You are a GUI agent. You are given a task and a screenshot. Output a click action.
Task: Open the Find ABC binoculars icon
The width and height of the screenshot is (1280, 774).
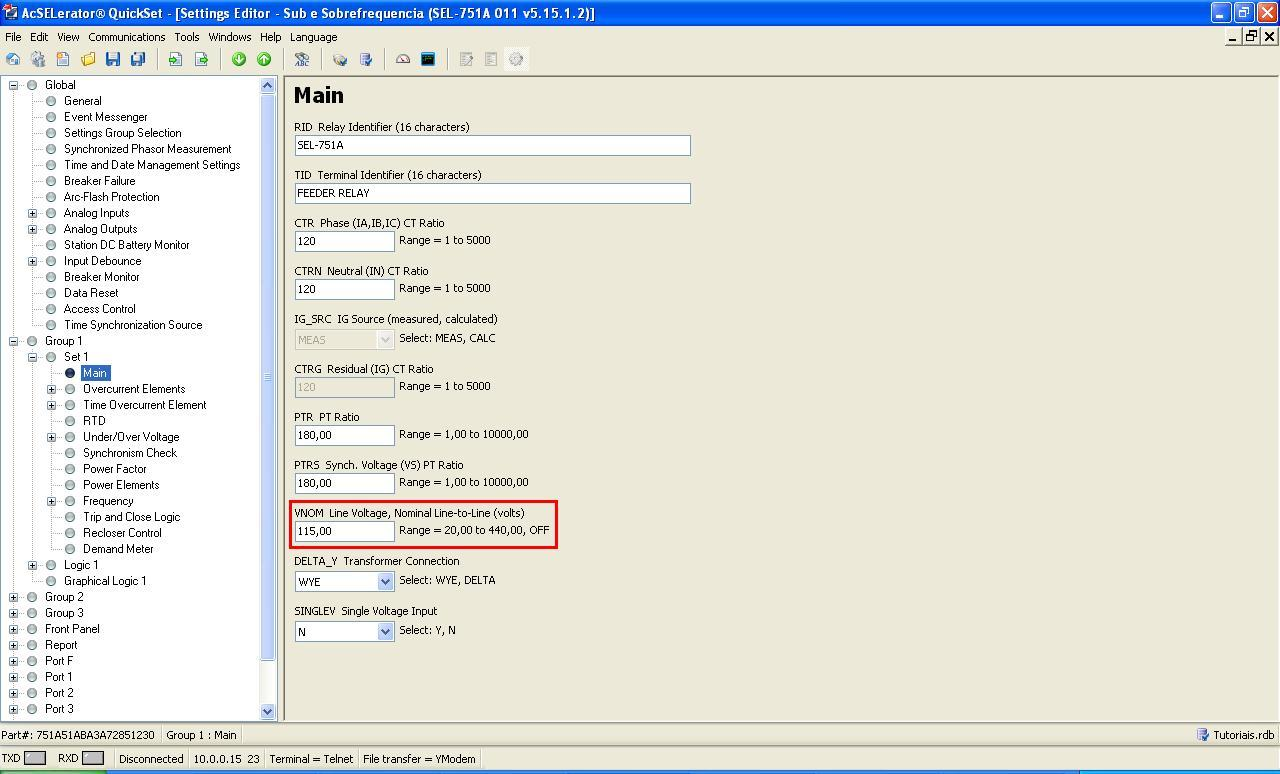click(x=302, y=59)
